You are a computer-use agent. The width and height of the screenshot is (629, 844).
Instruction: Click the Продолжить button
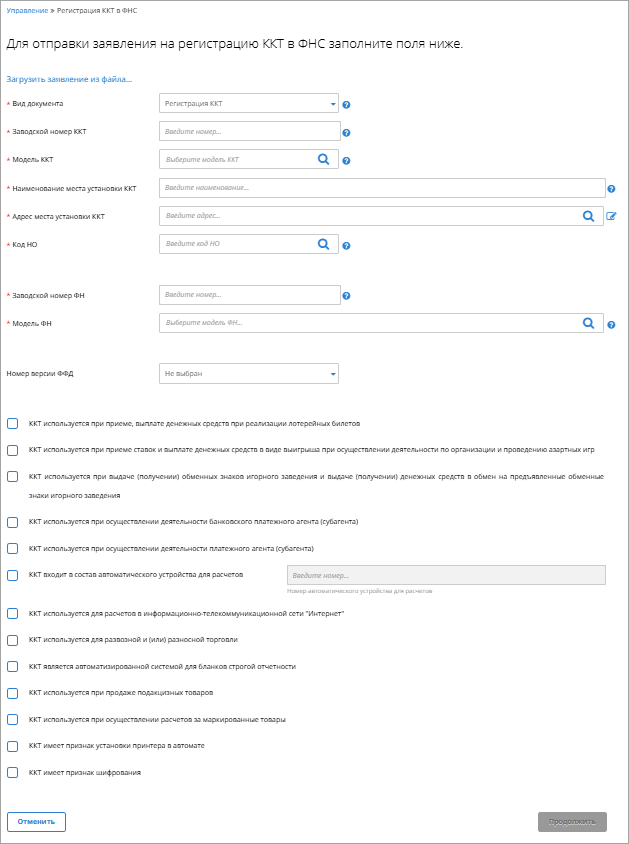click(573, 822)
